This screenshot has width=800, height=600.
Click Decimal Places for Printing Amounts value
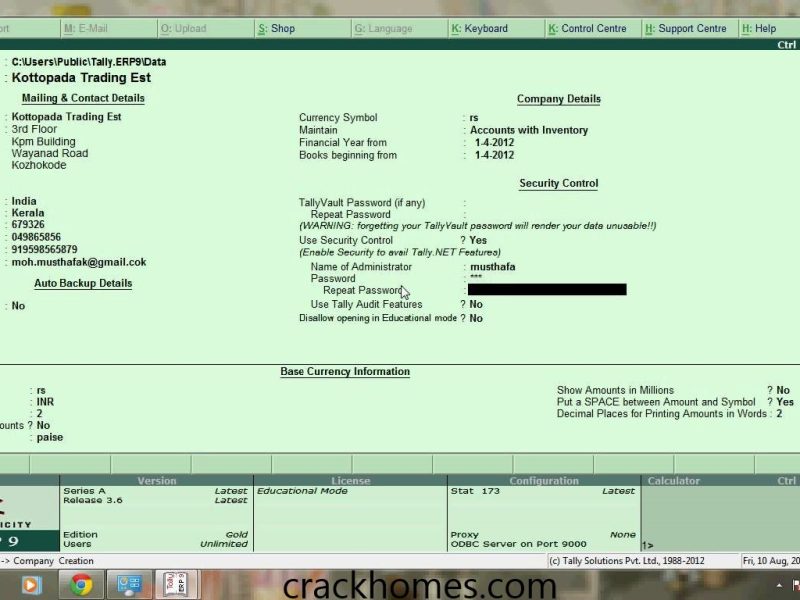coord(780,414)
